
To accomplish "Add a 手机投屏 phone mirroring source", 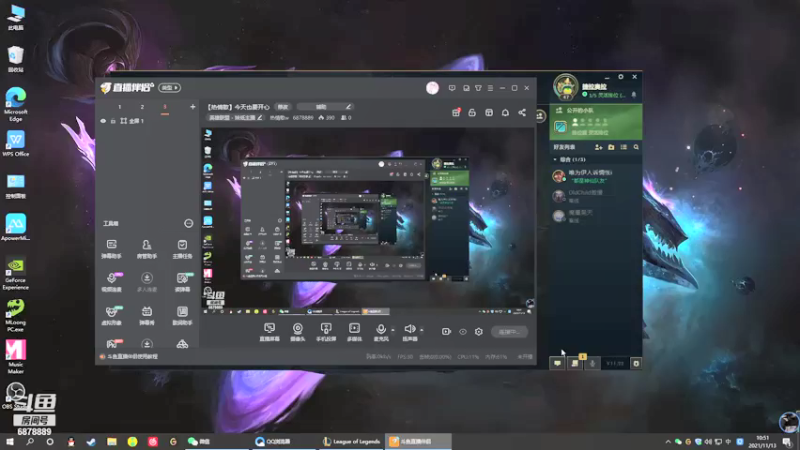I will click(326, 332).
